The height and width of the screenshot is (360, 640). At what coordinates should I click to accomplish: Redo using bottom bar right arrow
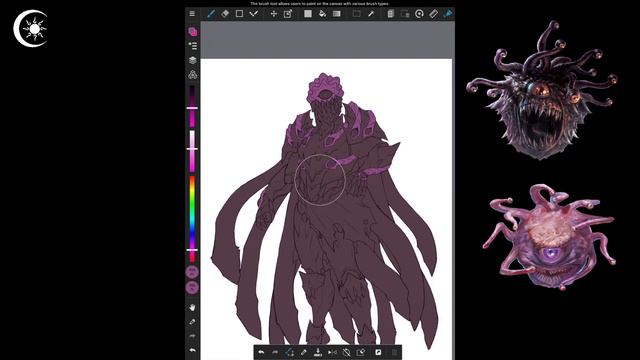276,352
